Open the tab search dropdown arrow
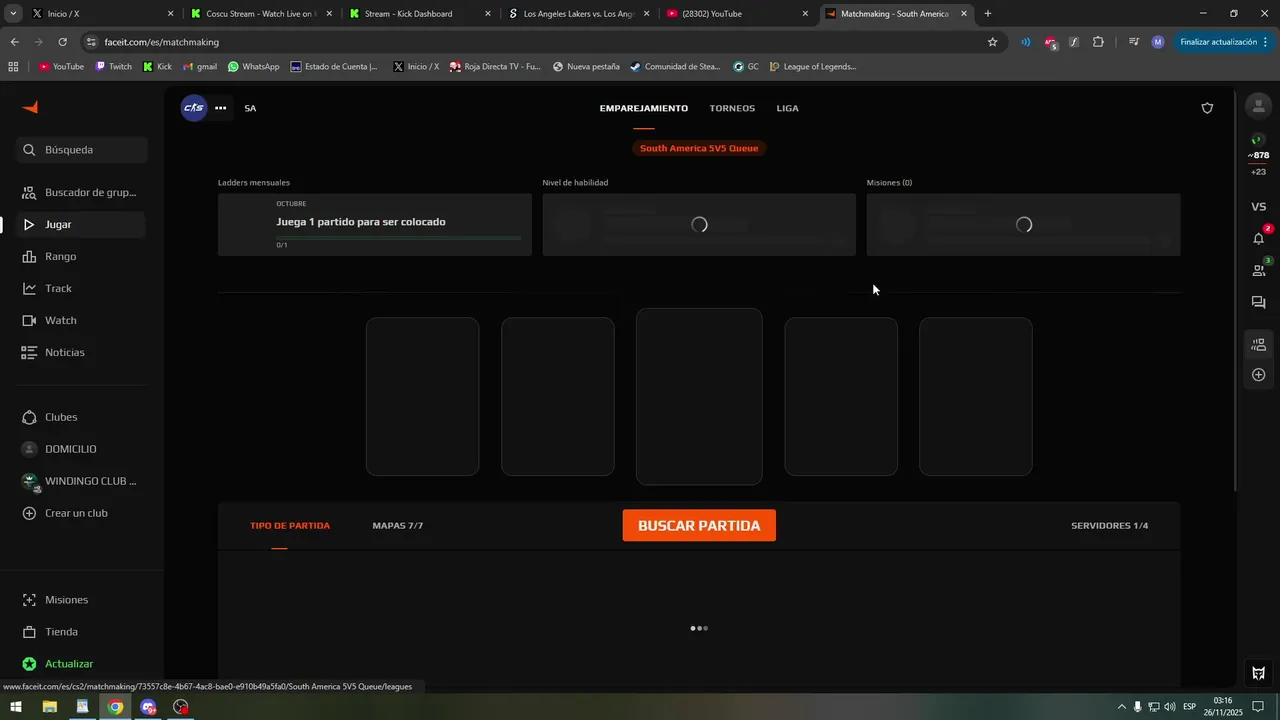This screenshot has width=1280, height=720. (13, 14)
